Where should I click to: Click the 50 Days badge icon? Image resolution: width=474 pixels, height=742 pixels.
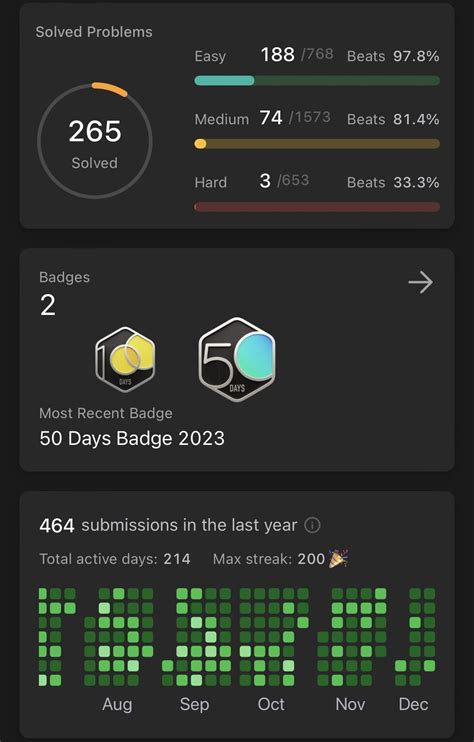237,359
